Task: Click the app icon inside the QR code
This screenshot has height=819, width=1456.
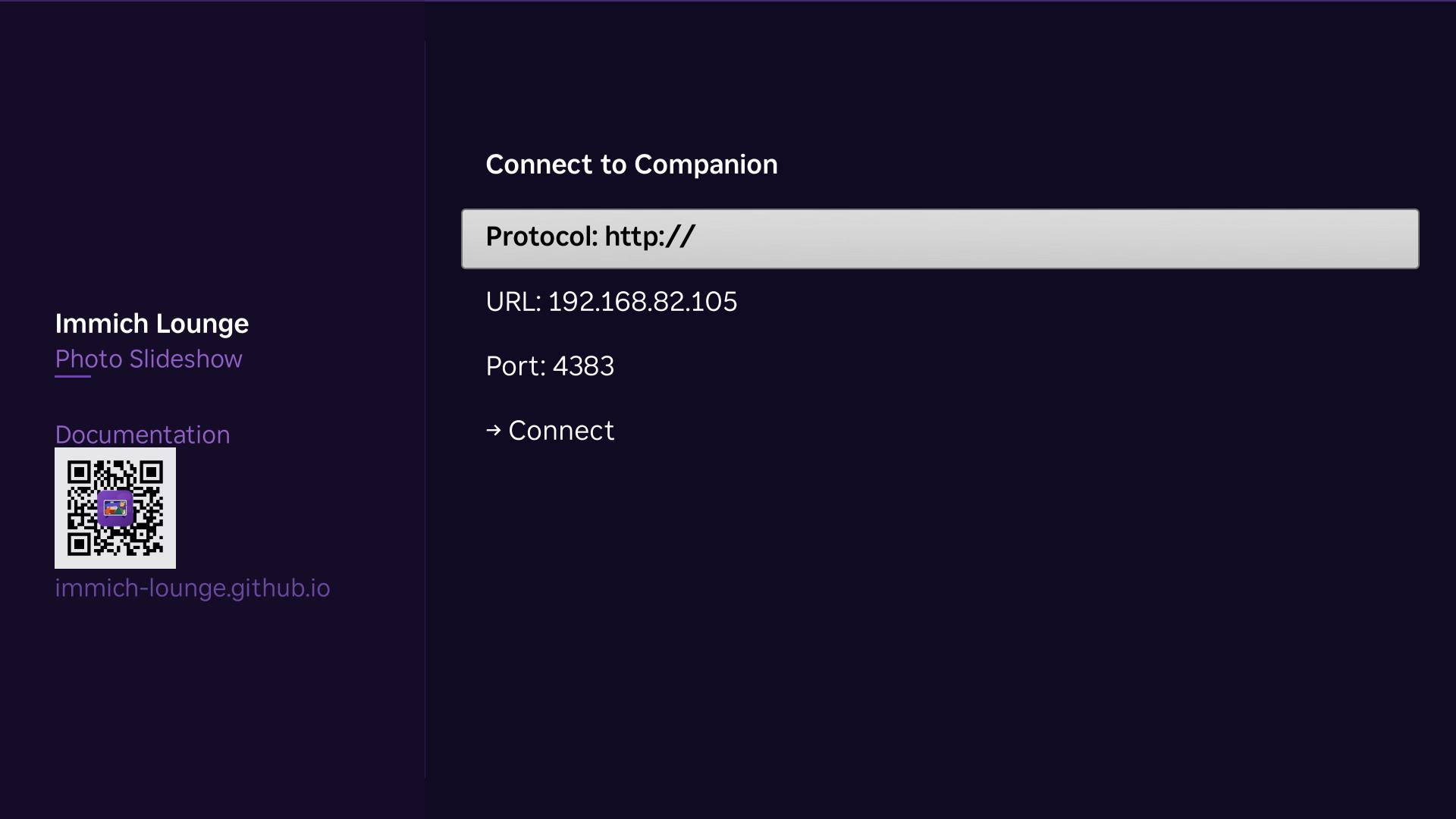Action: coord(115,508)
